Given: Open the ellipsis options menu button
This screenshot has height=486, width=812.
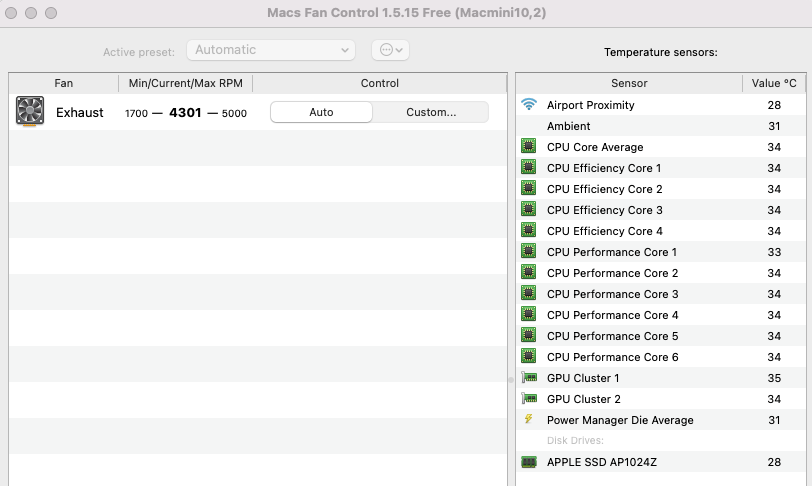Looking at the screenshot, I should (390, 50).
